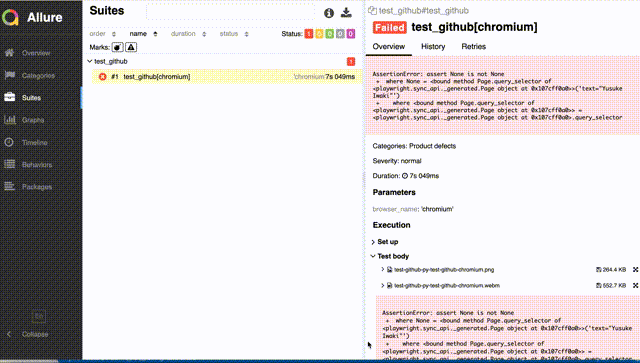Click the failed X icon on test row
640x363 pixels.
click(x=102, y=77)
